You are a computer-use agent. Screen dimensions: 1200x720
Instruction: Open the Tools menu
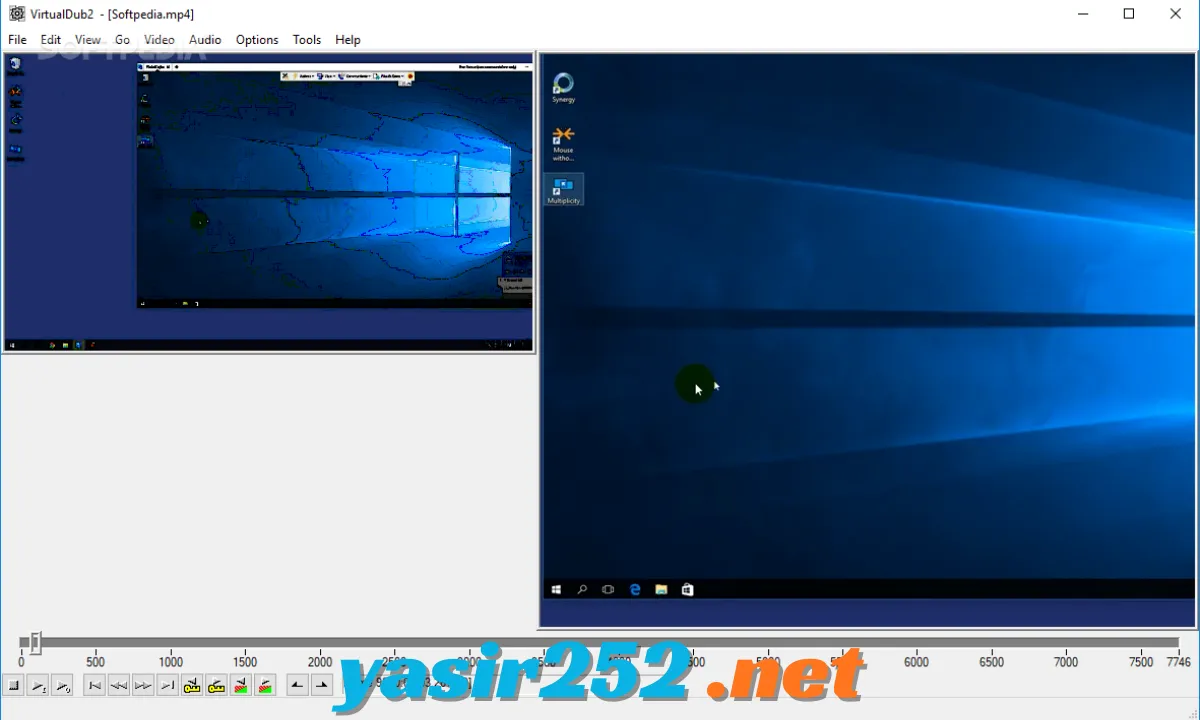point(307,40)
